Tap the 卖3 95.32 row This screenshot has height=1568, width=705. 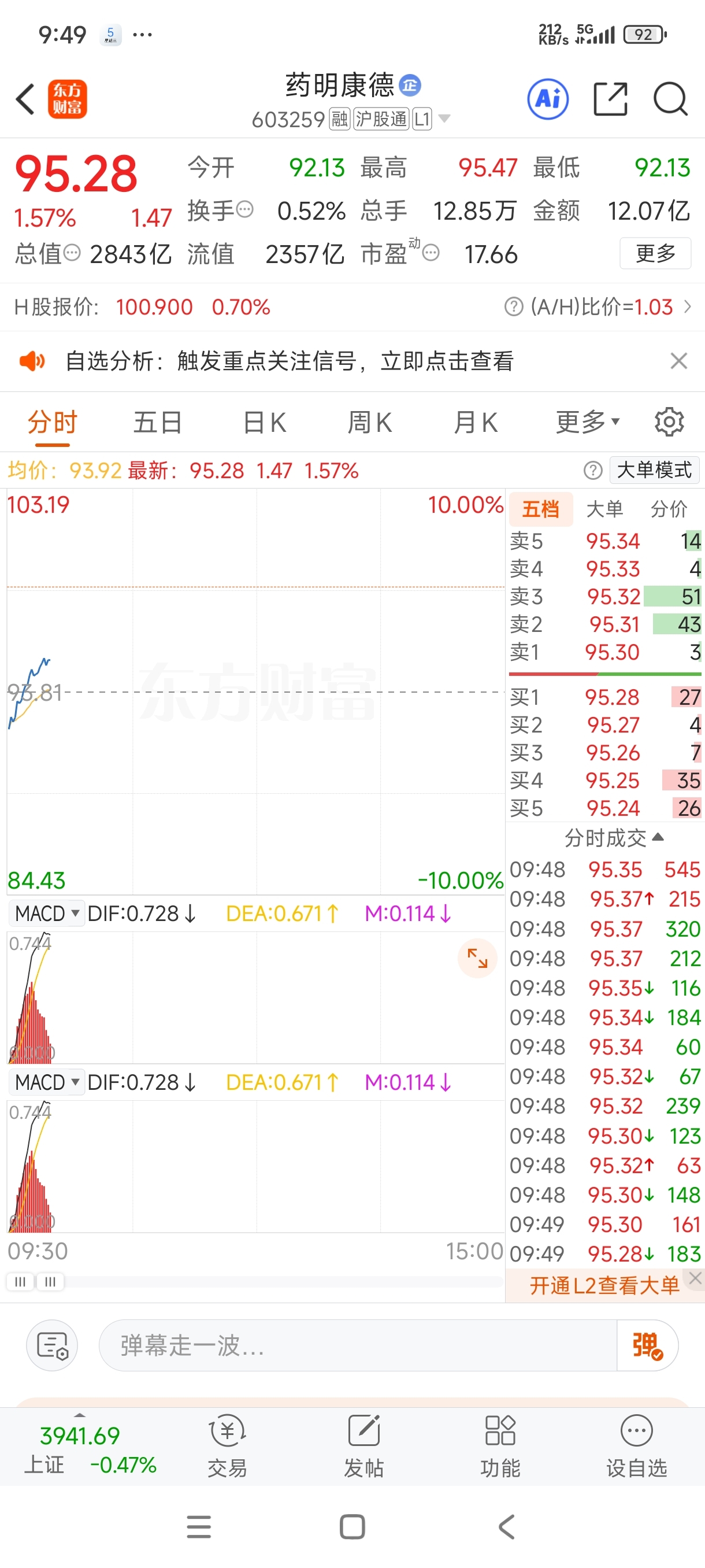tap(605, 597)
